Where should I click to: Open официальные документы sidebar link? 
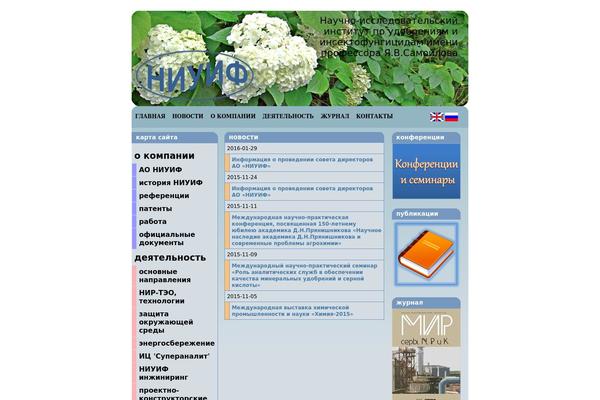167,238
